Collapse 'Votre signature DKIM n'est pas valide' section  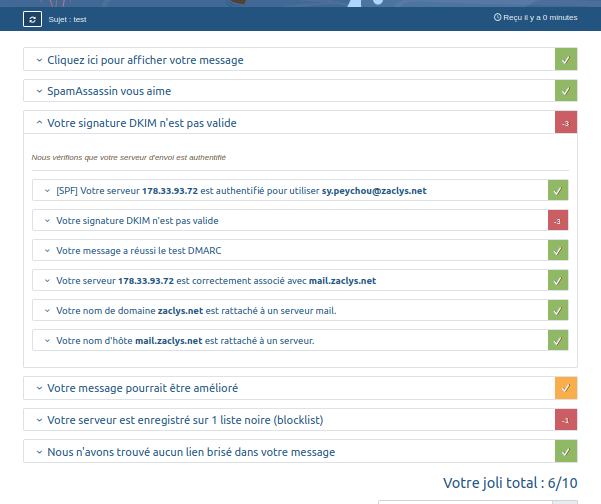[x=141, y=123]
